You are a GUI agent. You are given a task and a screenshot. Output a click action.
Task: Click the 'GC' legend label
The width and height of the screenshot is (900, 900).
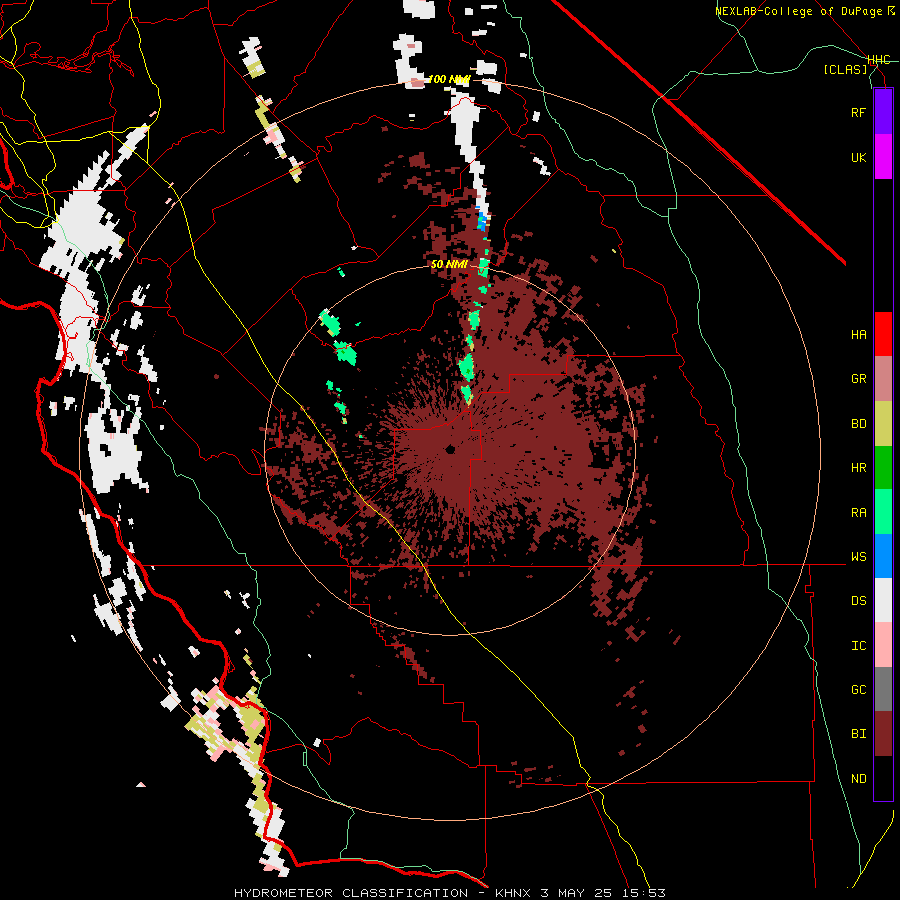click(x=858, y=689)
